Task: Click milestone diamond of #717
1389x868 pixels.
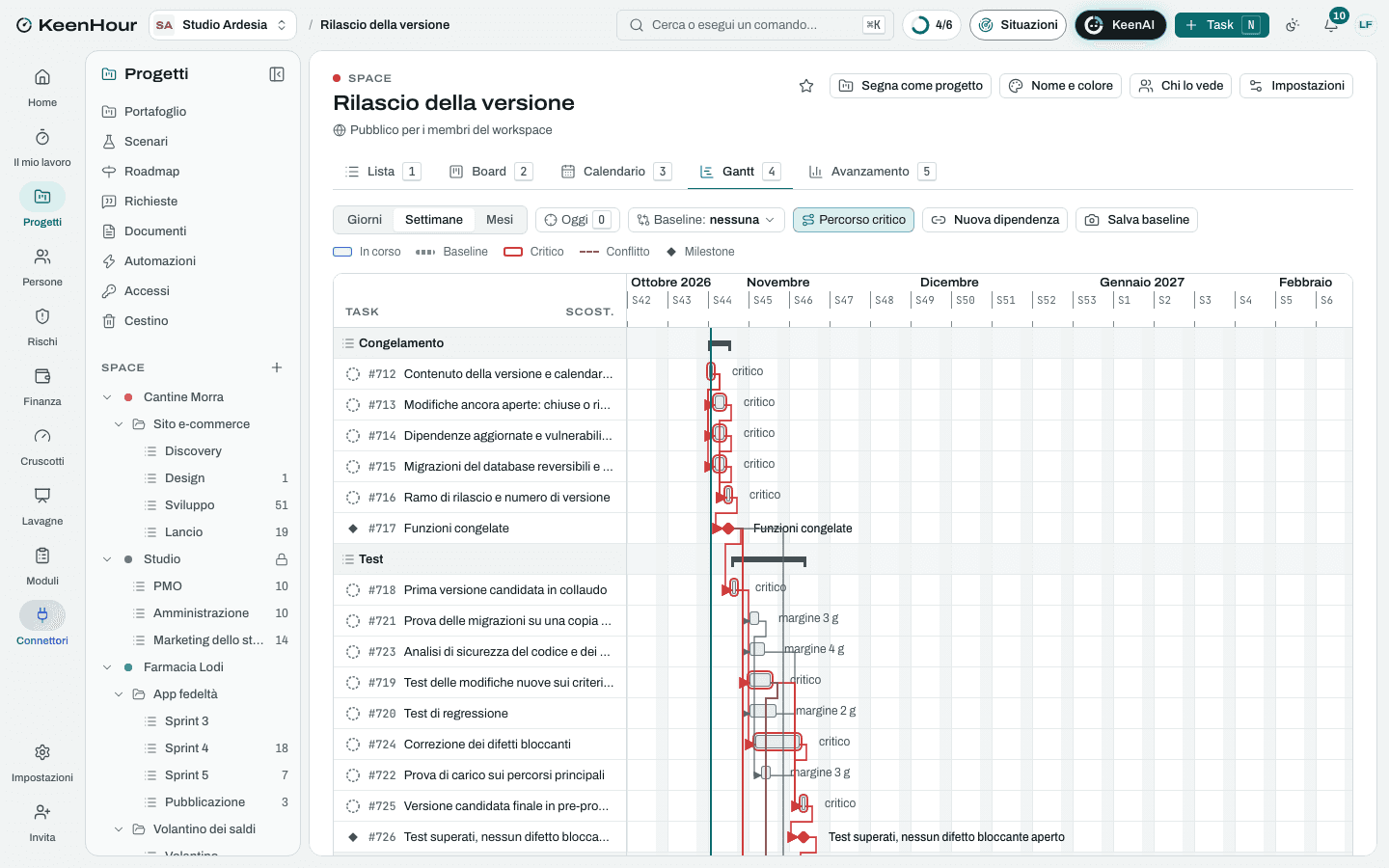Action: [353, 529]
